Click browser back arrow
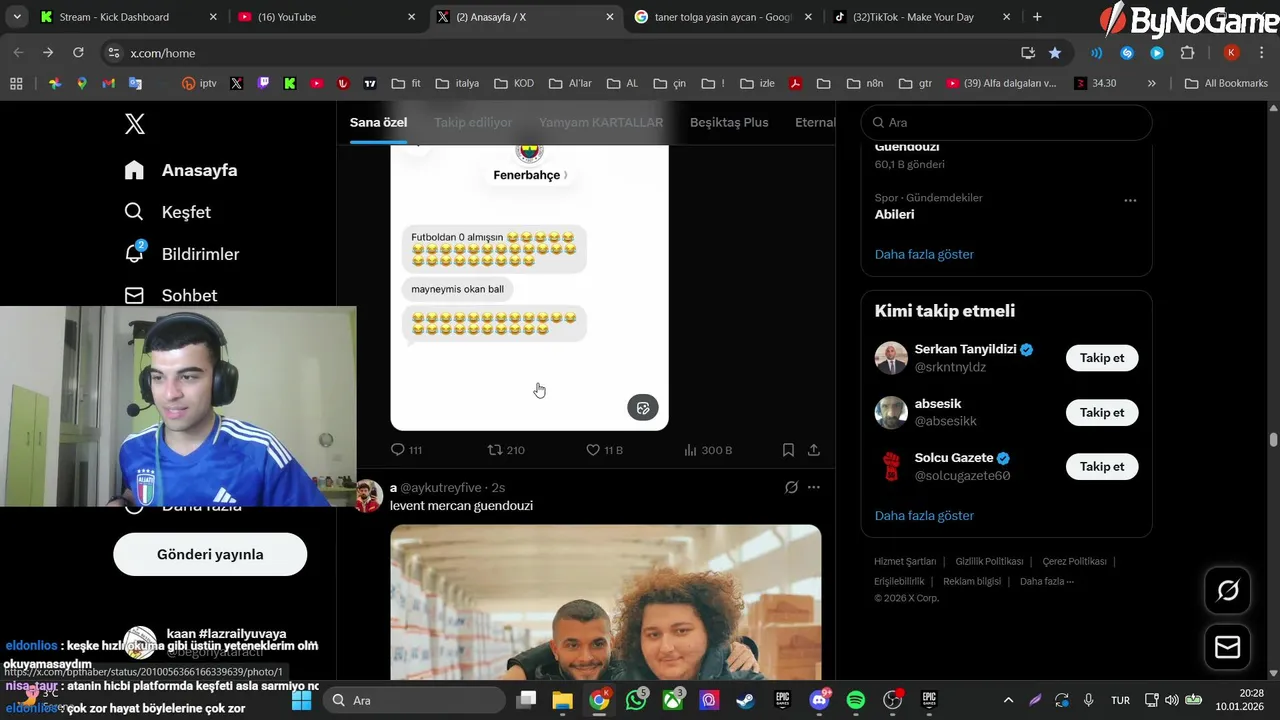This screenshot has height=720, width=1280. [18, 52]
